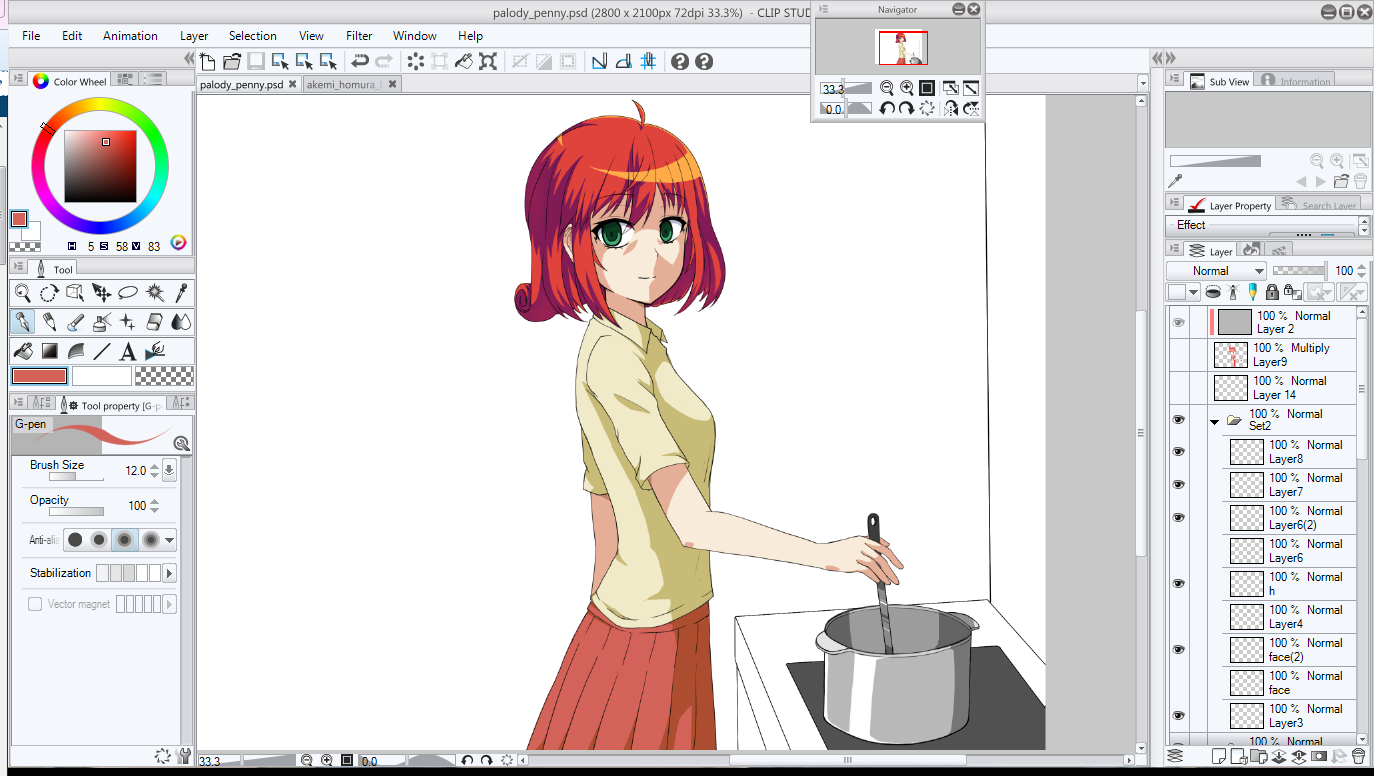Click New Raster Layer button
This screenshot has width=1374, height=776.
tap(1218, 756)
